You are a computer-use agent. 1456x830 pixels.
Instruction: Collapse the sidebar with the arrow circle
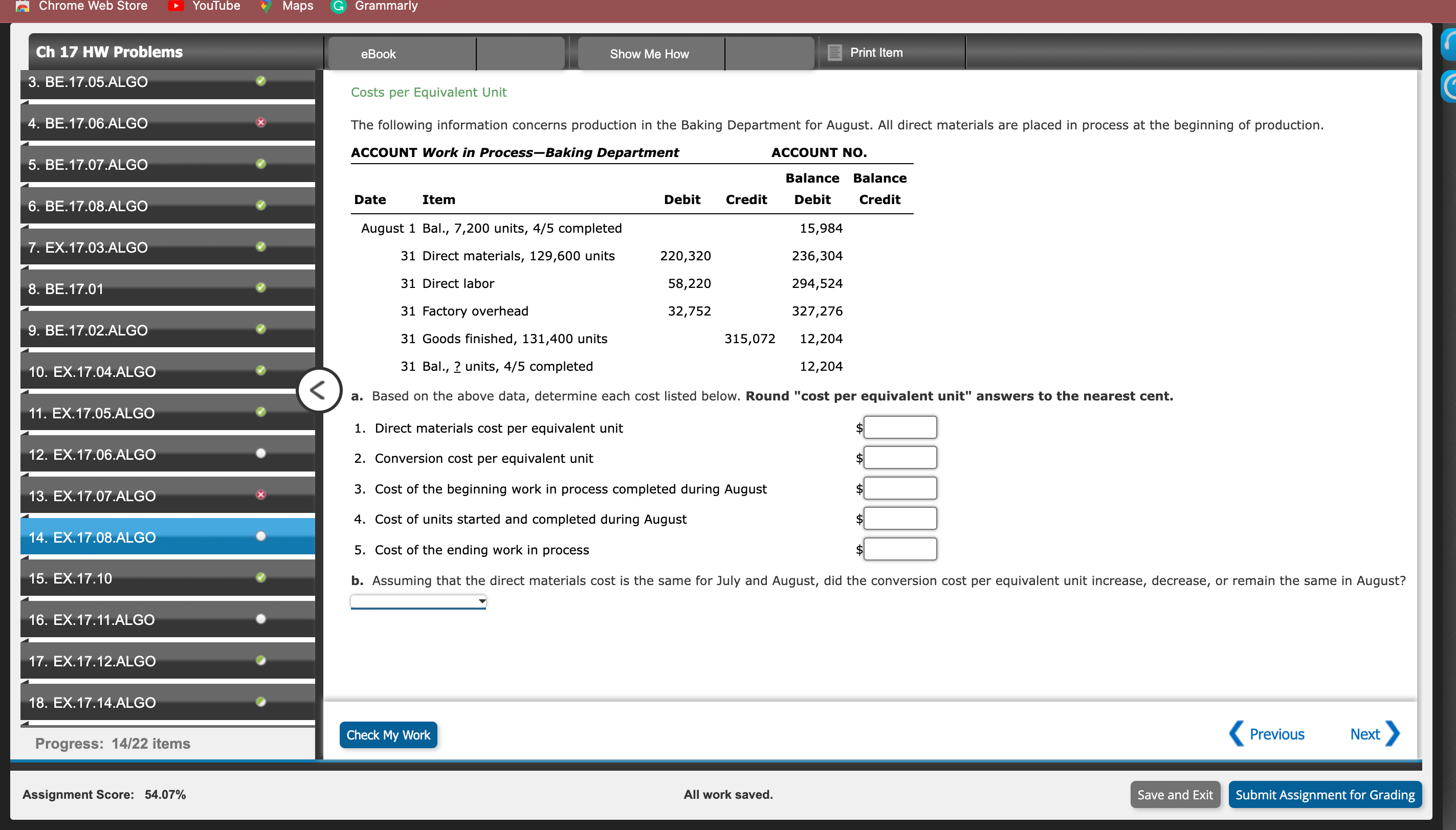click(319, 391)
